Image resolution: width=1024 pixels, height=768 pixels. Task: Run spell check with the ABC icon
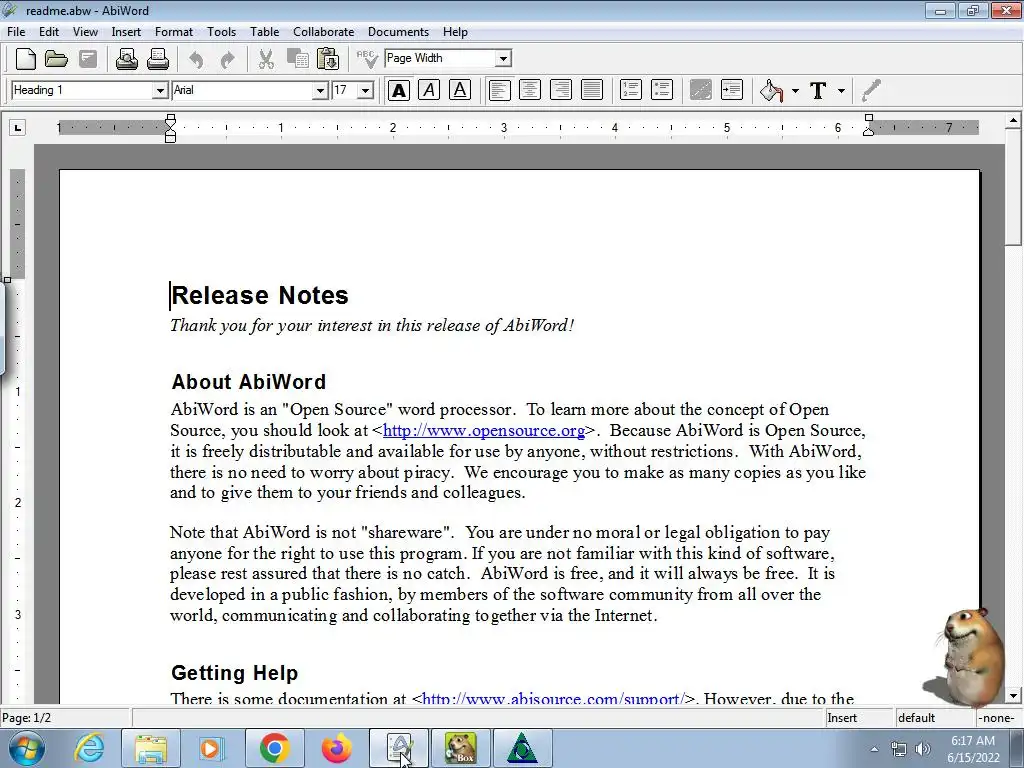pyautogui.click(x=368, y=59)
